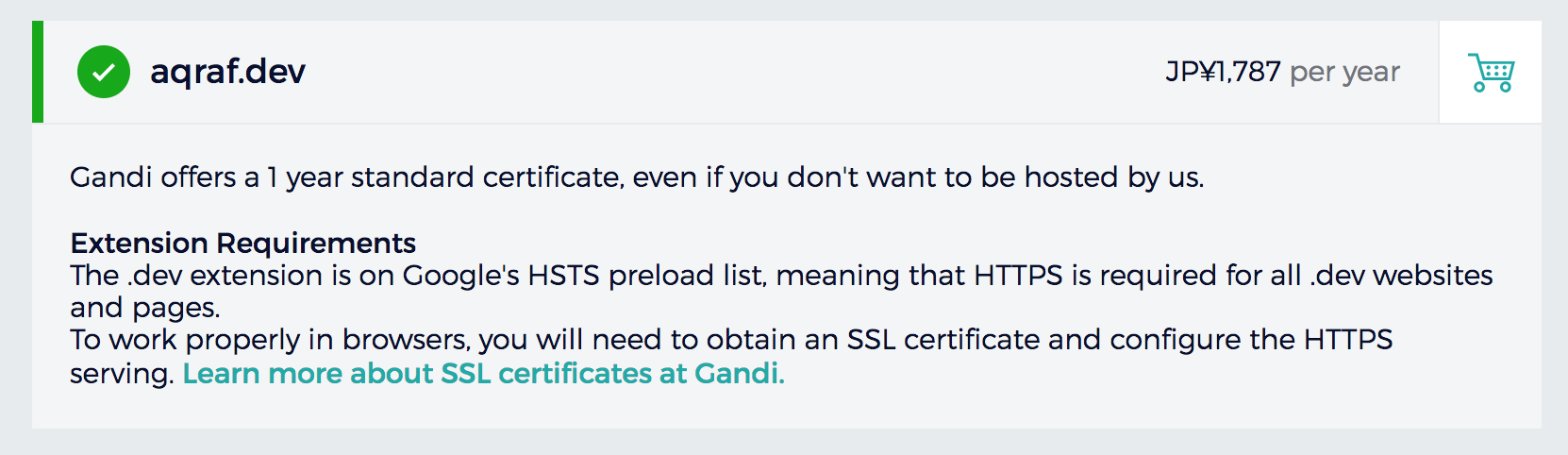This screenshot has height=455, width=1568.
Task: Click the word "serving." before the link
Action: 123,375
